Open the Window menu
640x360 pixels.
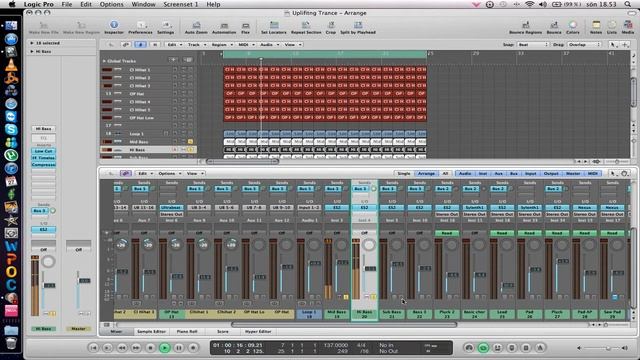click(143, 4)
